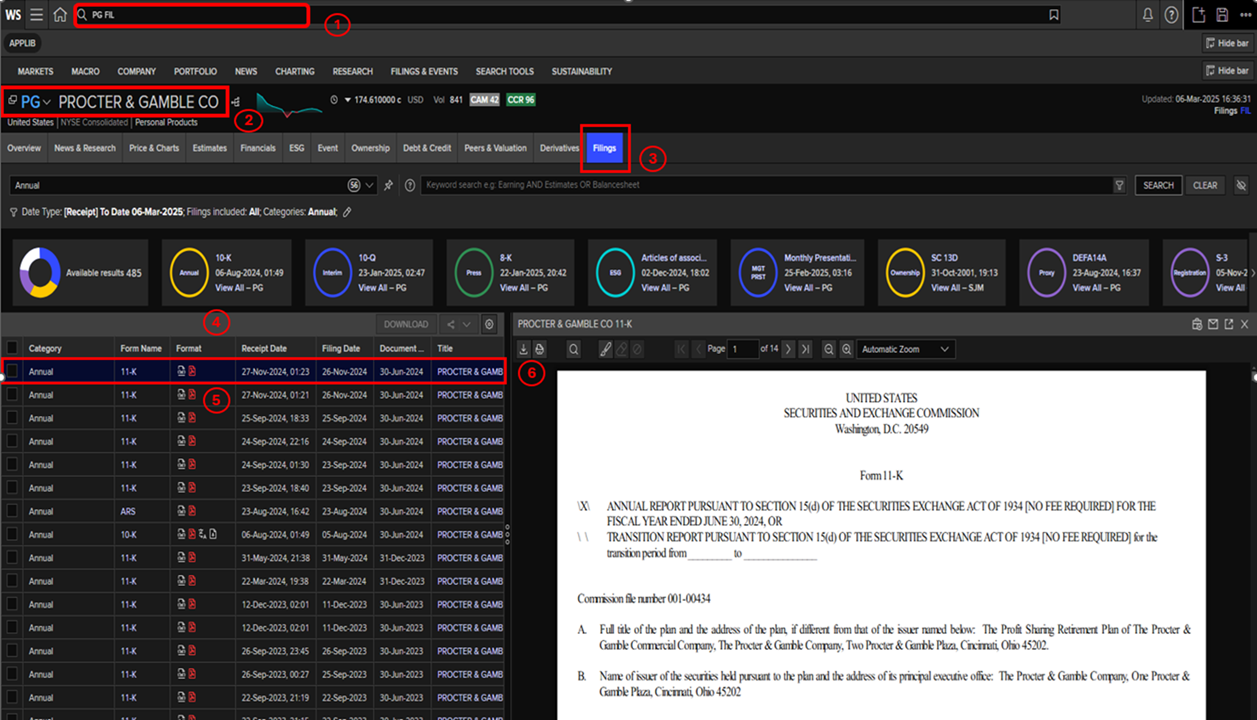Check the row received 25-Sep-2024, 18:33

(12, 418)
